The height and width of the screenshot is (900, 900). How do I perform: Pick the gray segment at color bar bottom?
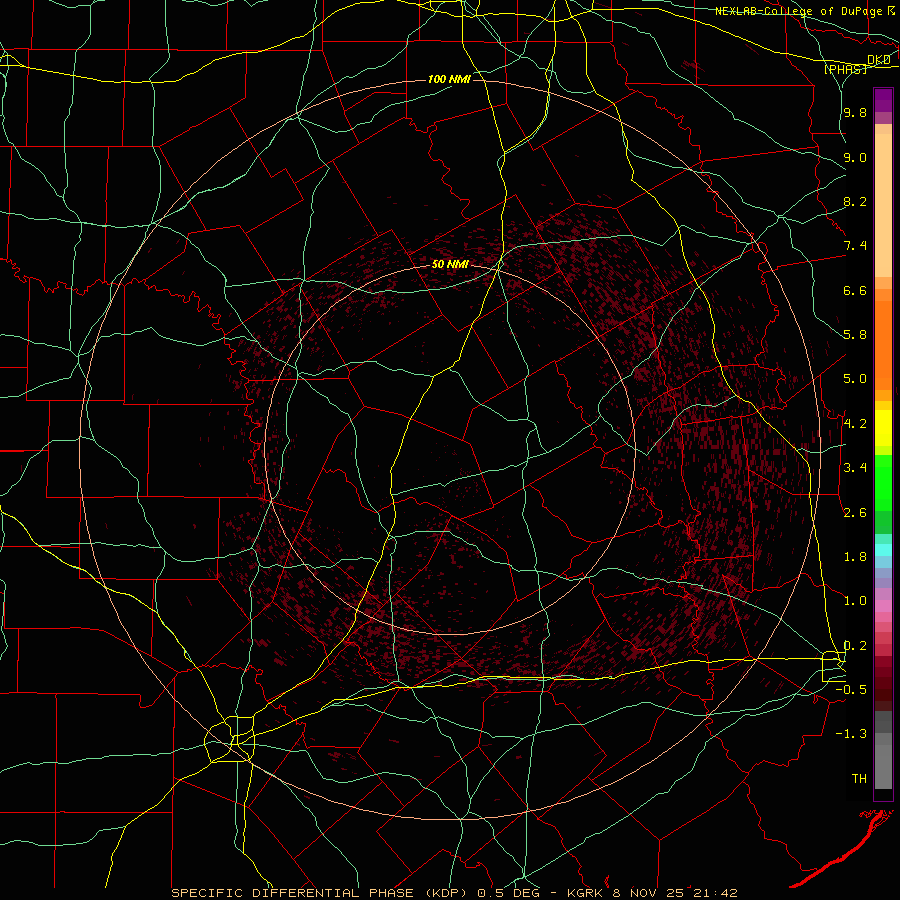click(x=883, y=766)
